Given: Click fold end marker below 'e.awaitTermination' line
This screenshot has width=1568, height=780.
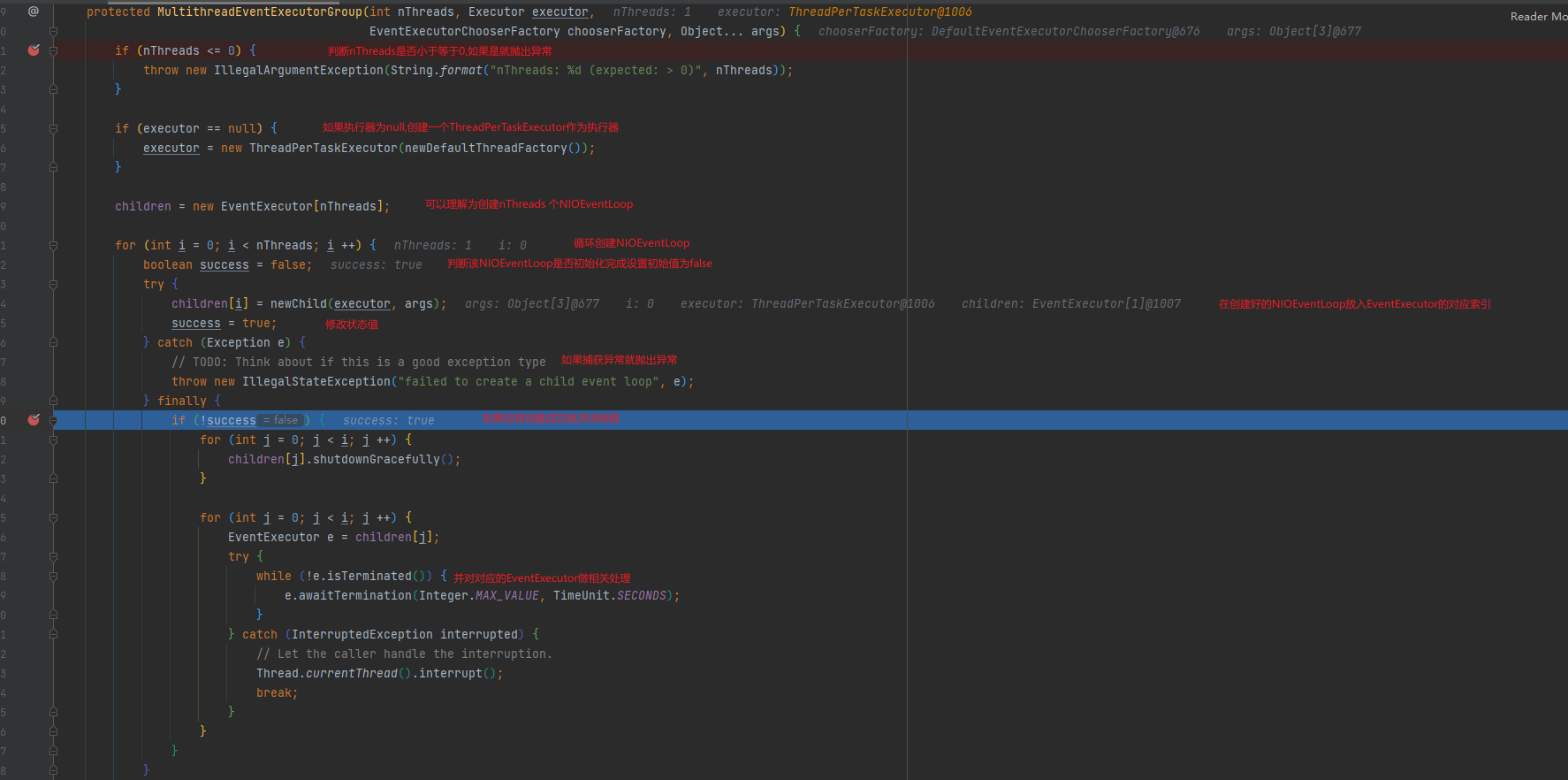Looking at the screenshot, I should [x=53, y=615].
